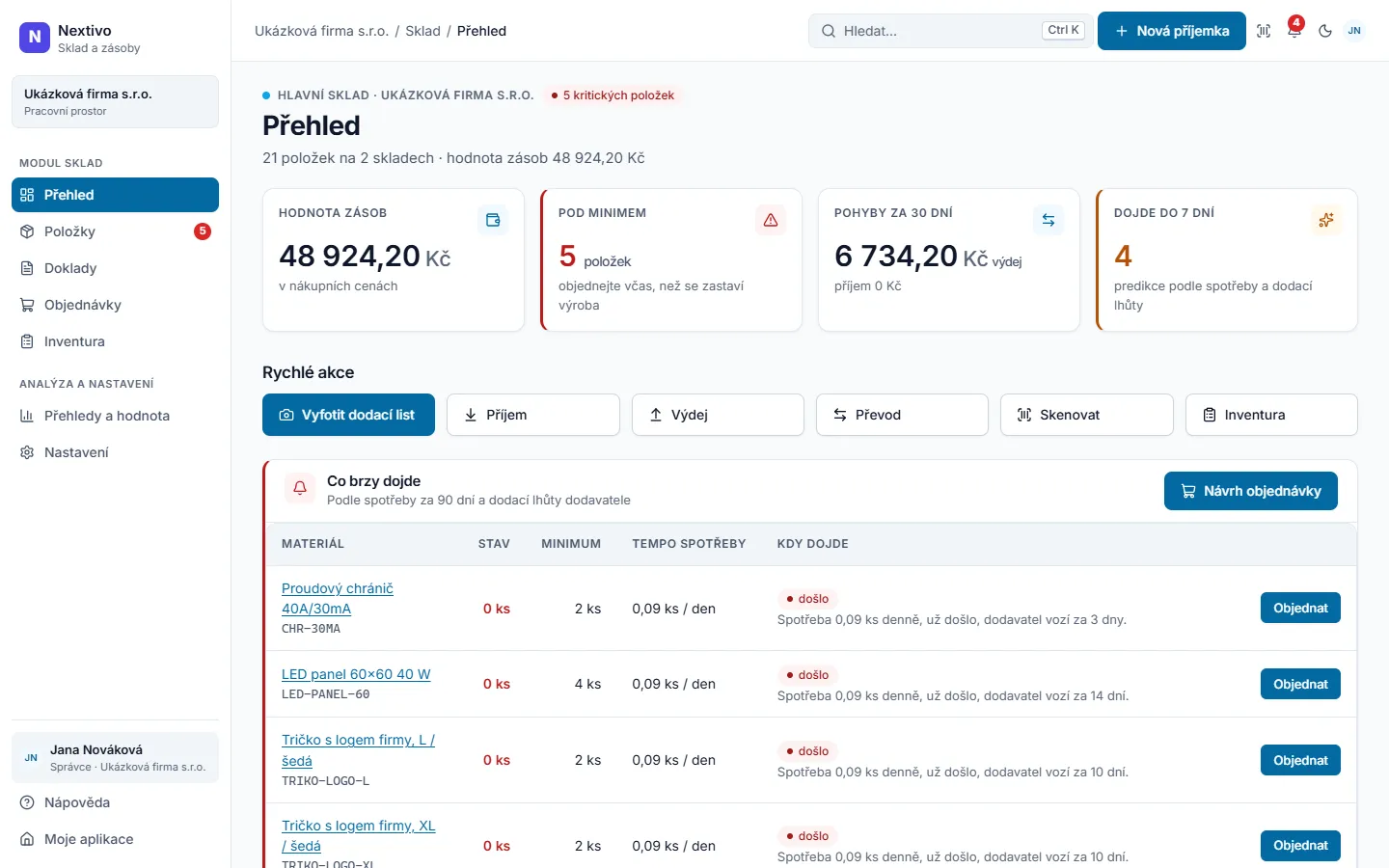Click Objednat for Tričko s logem firmy, L / šedá
Viewport: 1389px width, 868px height.
tap(1300, 760)
